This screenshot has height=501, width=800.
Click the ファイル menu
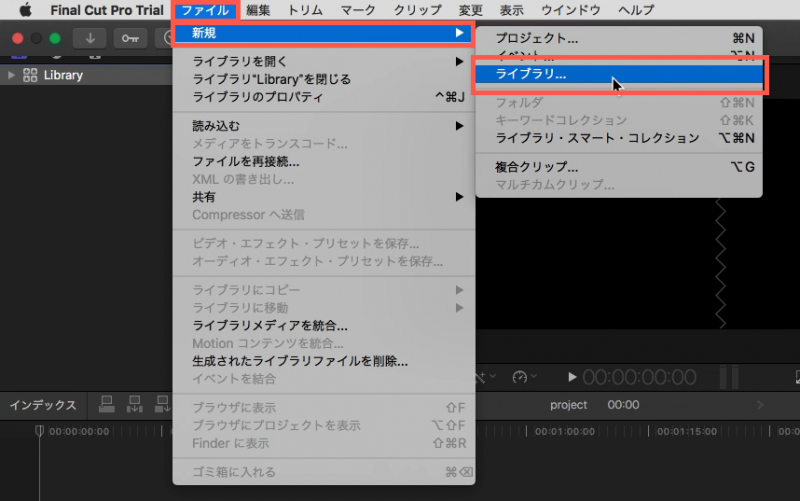[x=205, y=10]
